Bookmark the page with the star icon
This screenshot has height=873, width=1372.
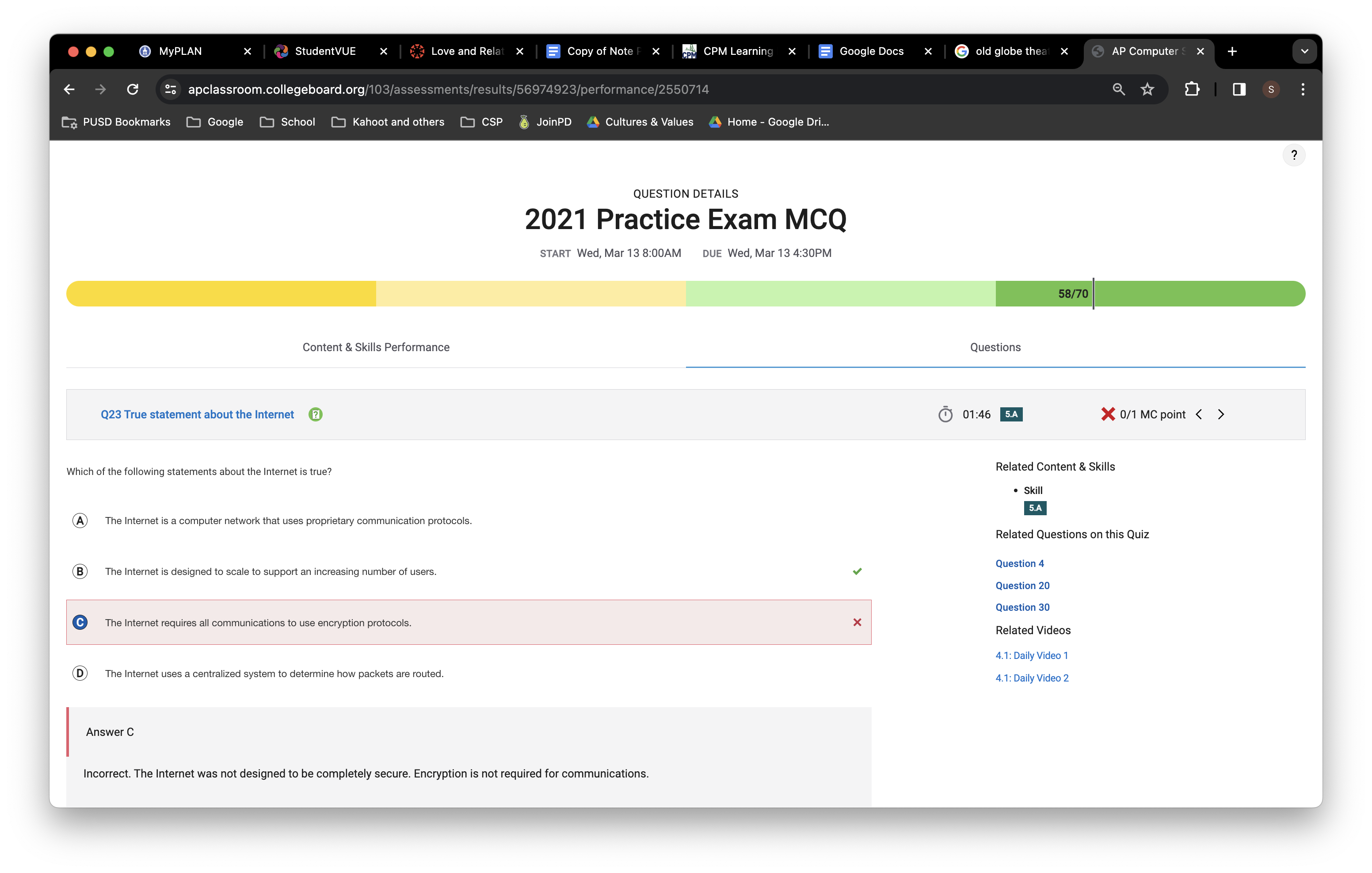point(1147,89)
